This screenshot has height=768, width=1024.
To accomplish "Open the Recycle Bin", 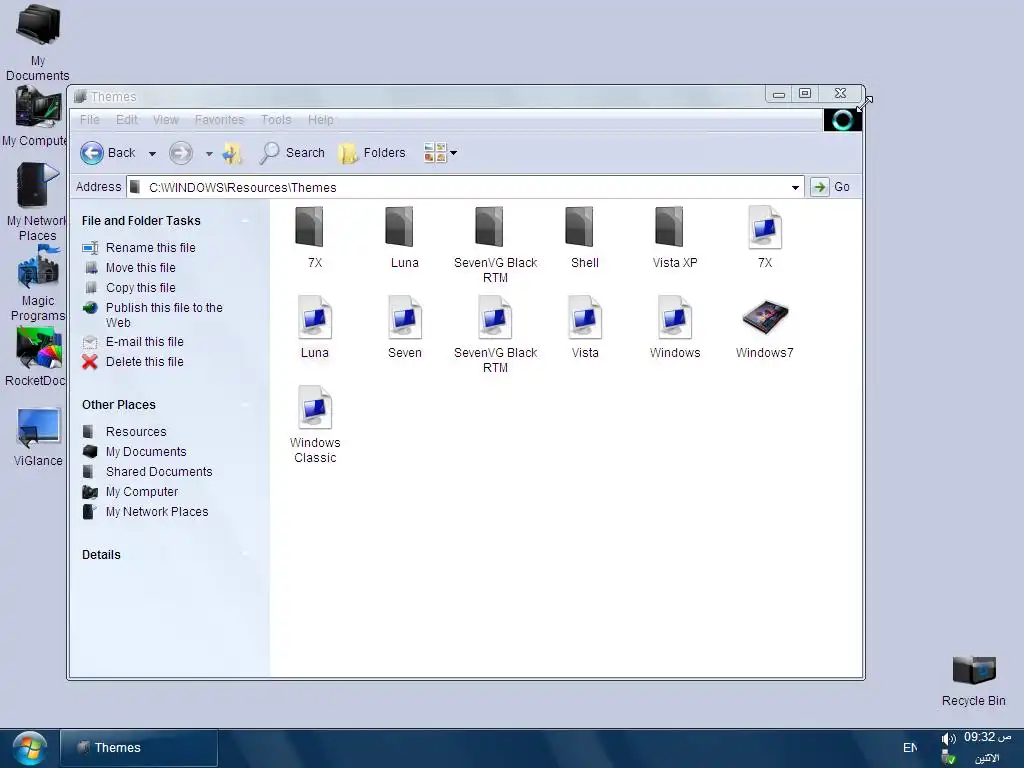I will [974, 681].
